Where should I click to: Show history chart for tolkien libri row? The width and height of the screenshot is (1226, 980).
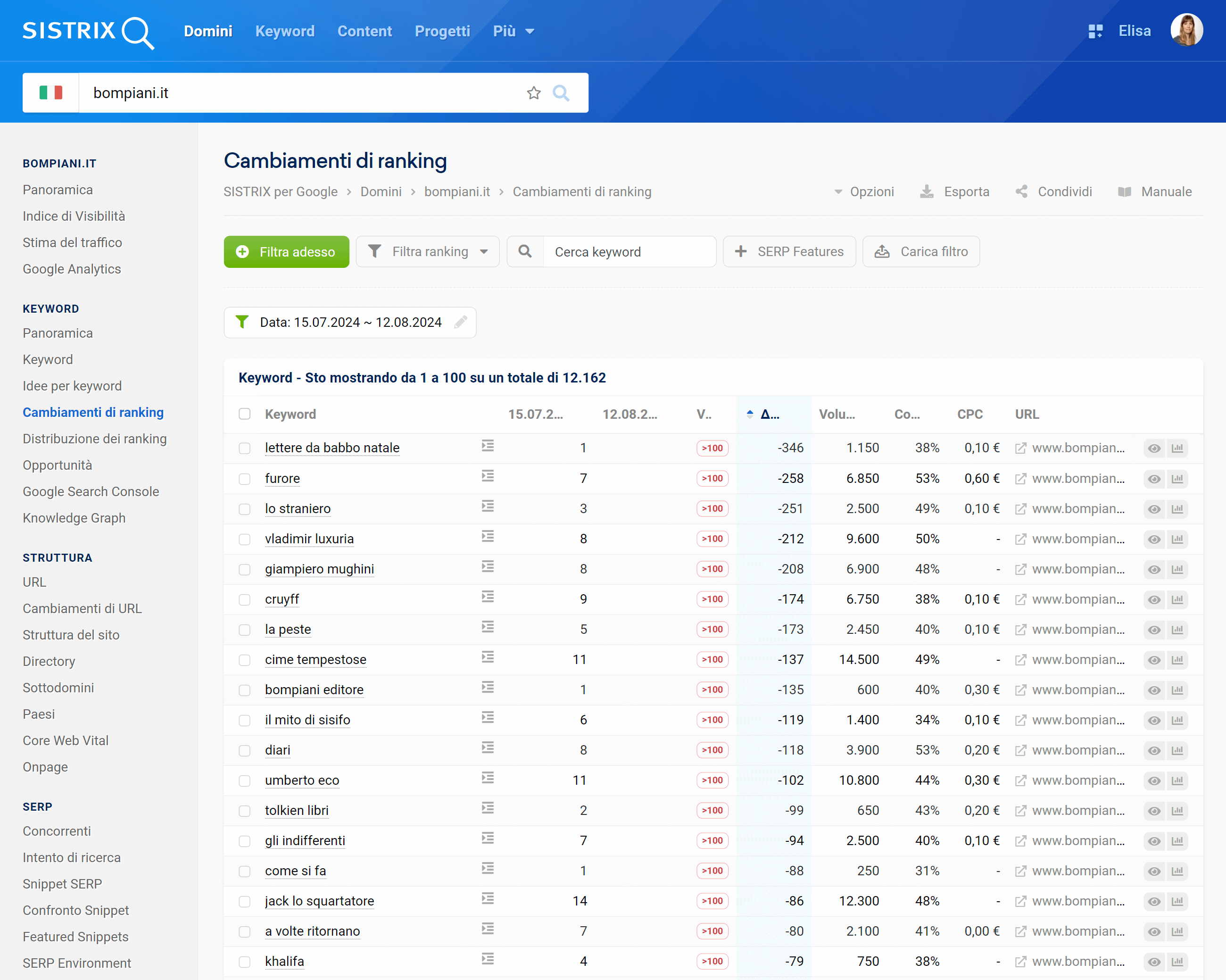pos(1177,811)
